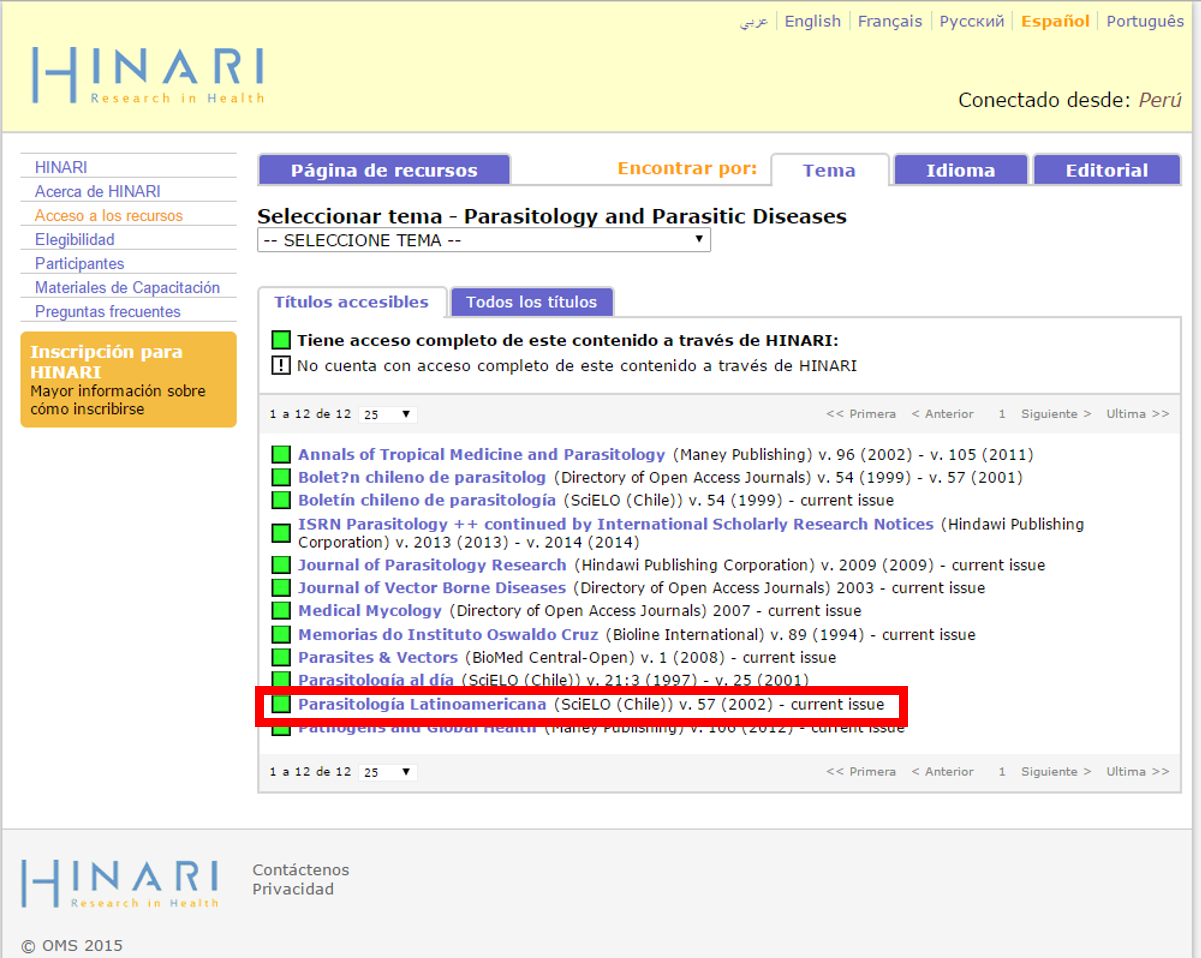Open Journal of Parasitology Research
This screenshot has height=958, width=1201.
[x=432, y=565]
